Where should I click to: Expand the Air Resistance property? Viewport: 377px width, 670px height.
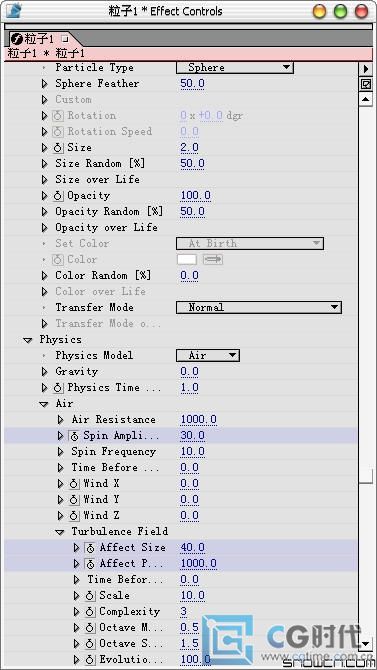pyautogui.click(x=60, y=420)
